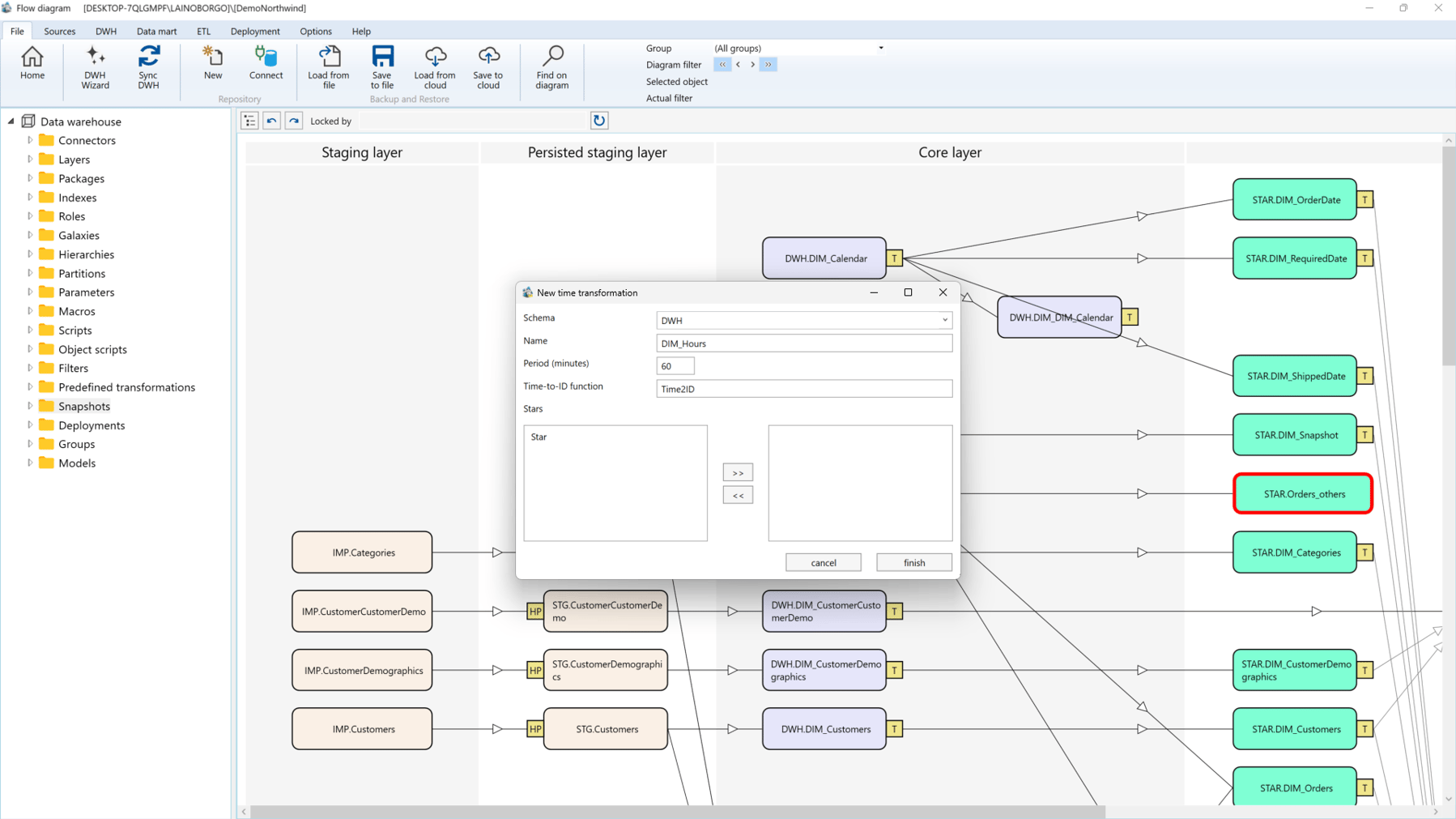The width and height of the screenshot is (1456, 819).
Task: Click Load from file icon
Action: pyautogui.click(x=329, y=67)
